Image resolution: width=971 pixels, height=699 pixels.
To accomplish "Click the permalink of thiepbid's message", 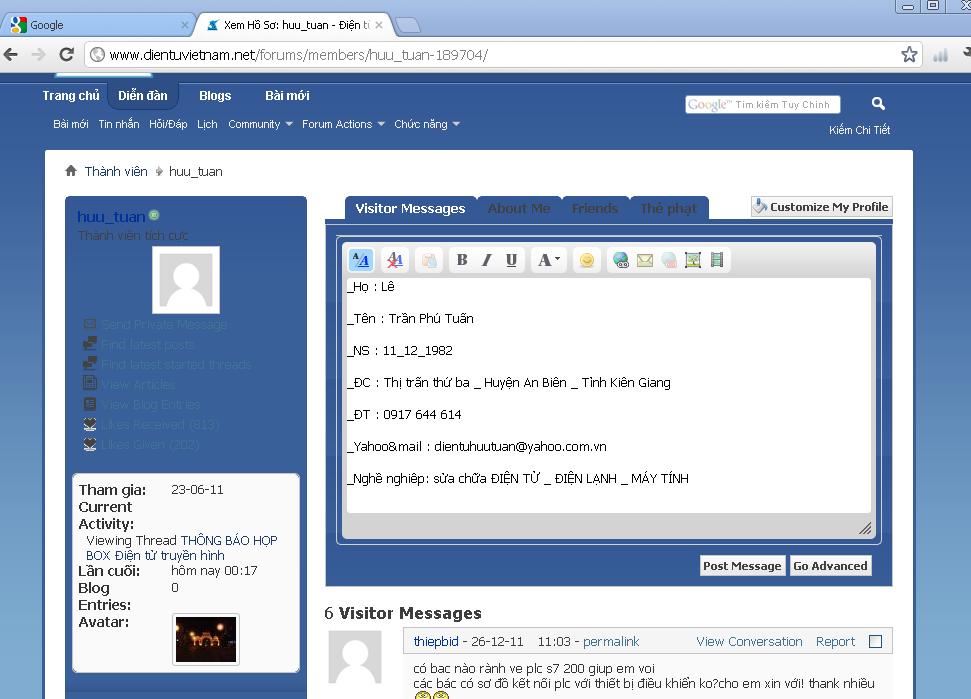I will 611,641.
